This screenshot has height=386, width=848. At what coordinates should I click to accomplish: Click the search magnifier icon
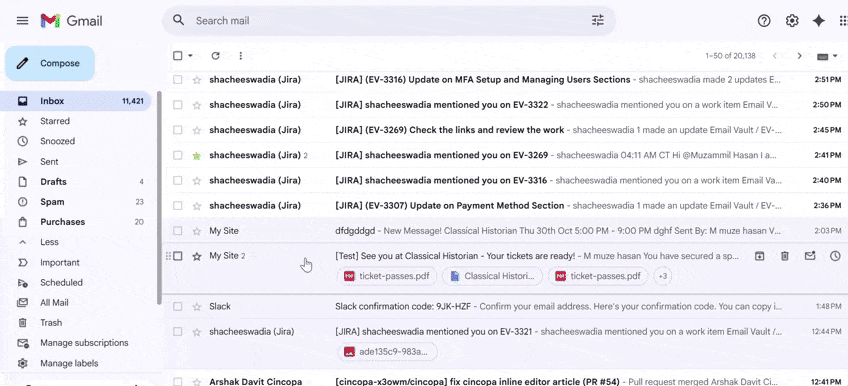point(178,21)
